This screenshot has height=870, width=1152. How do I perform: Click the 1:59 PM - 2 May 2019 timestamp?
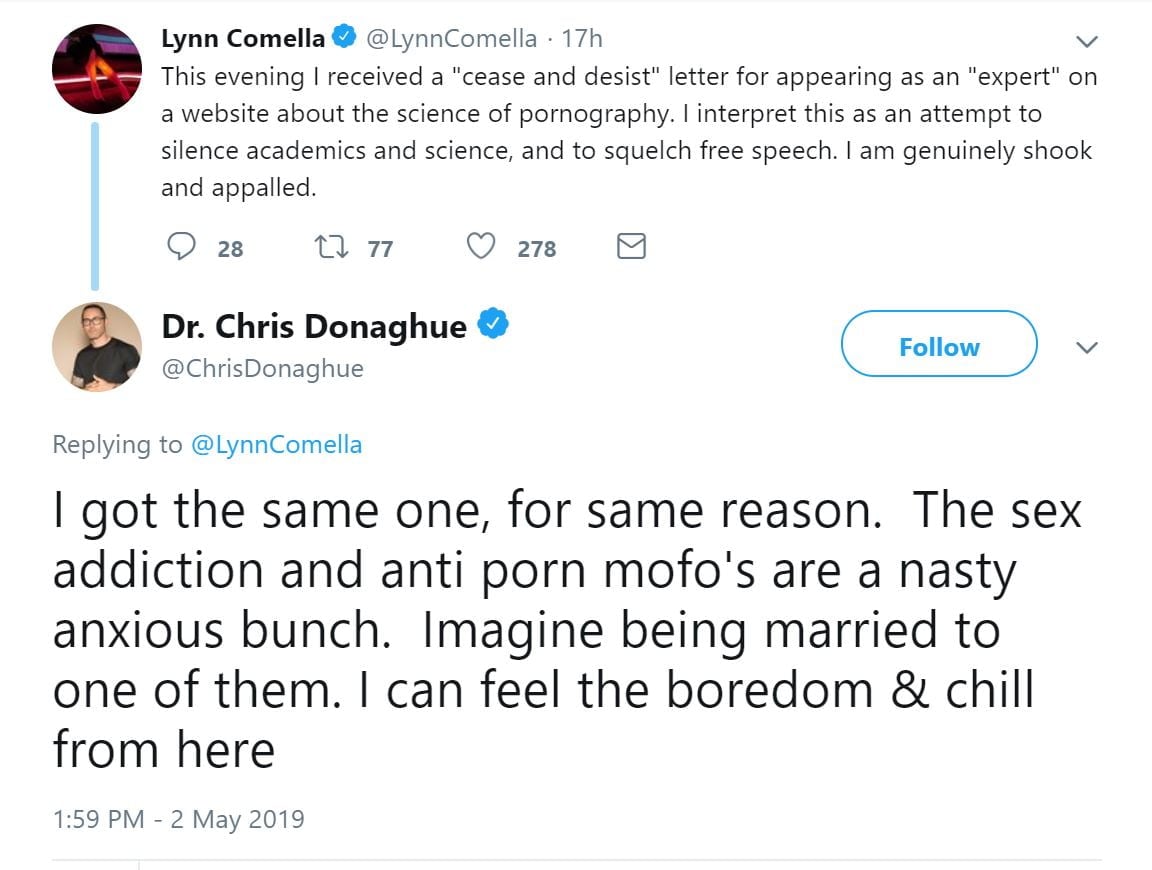click(178, 820)
